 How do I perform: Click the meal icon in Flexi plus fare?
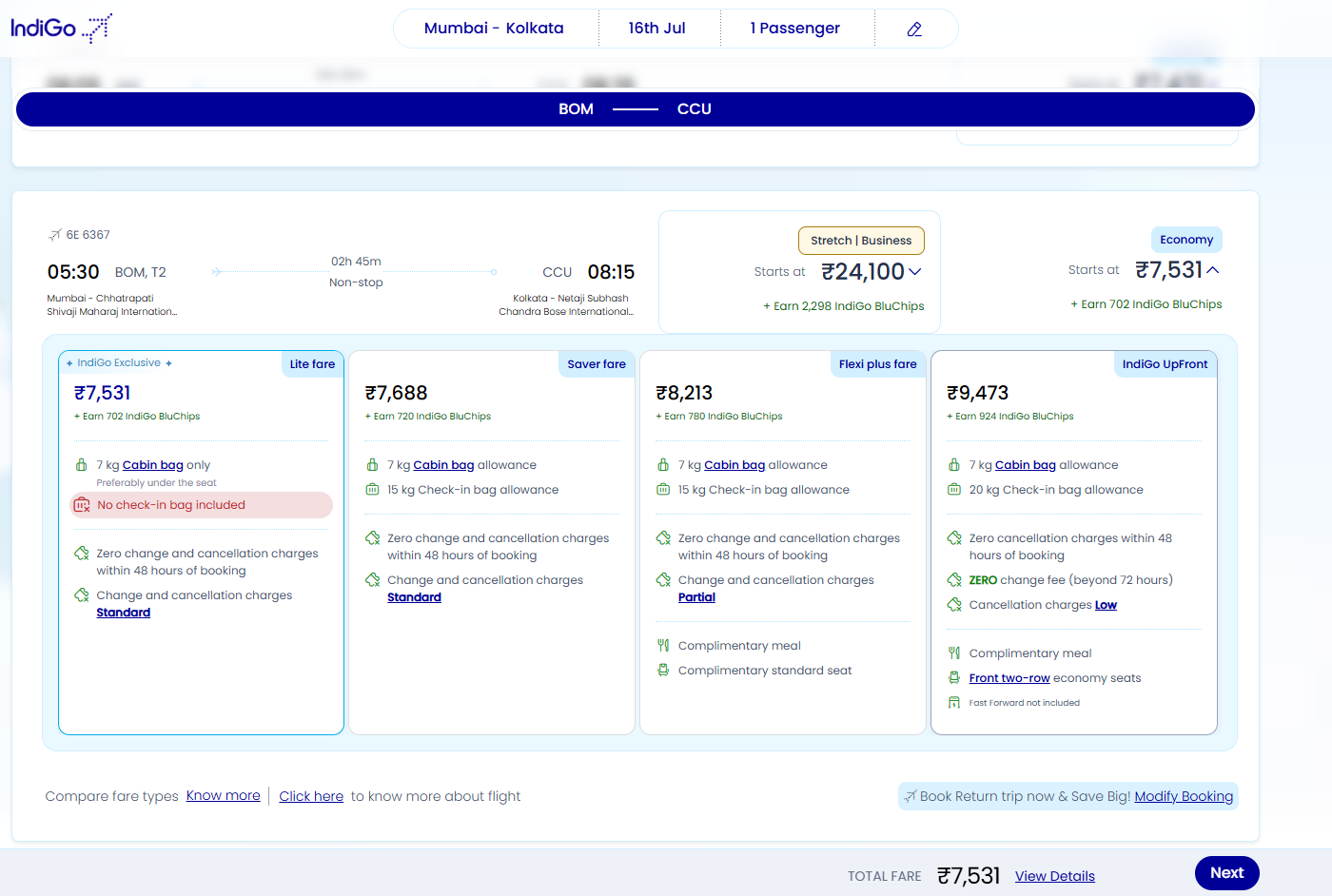663,646
